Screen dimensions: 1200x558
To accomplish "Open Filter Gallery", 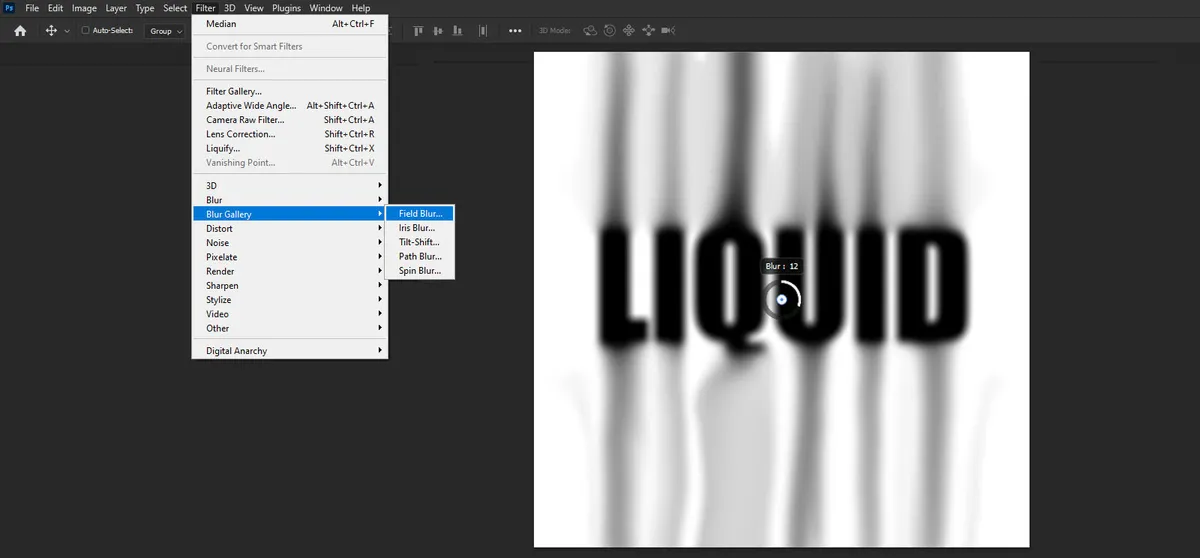I will (290, 91).
